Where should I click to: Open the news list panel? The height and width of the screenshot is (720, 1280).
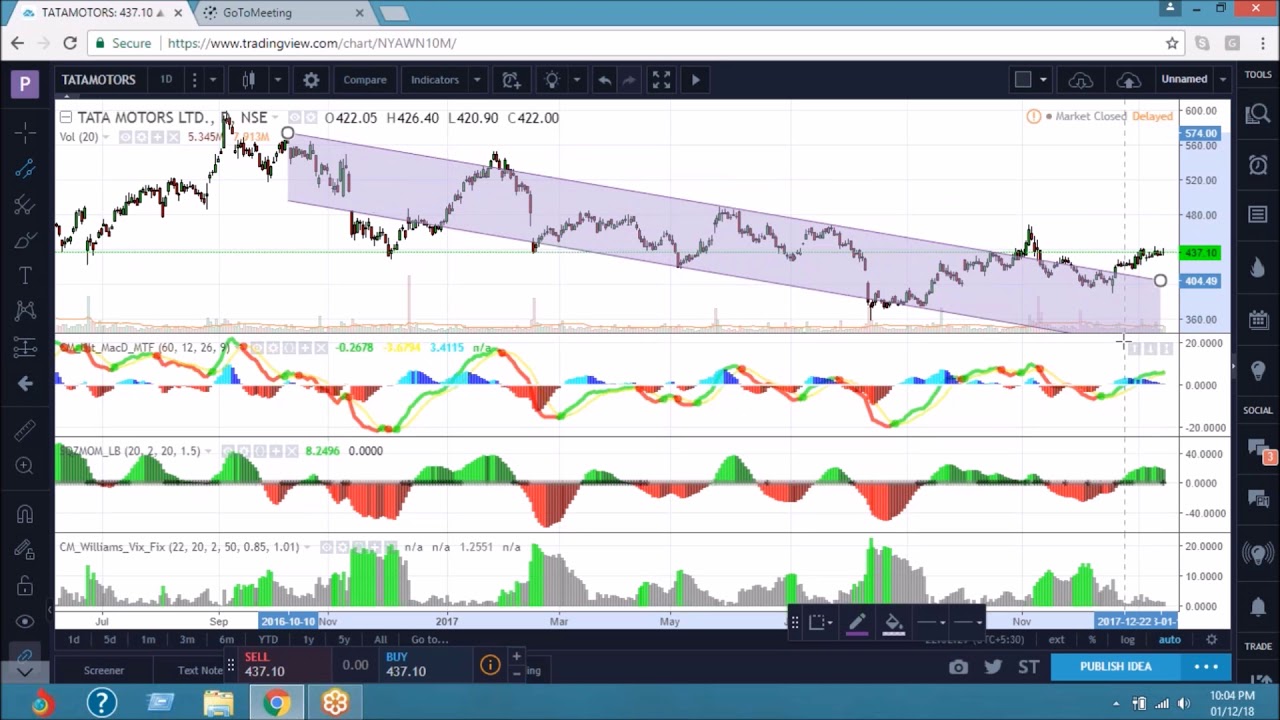pos(1258,214)
